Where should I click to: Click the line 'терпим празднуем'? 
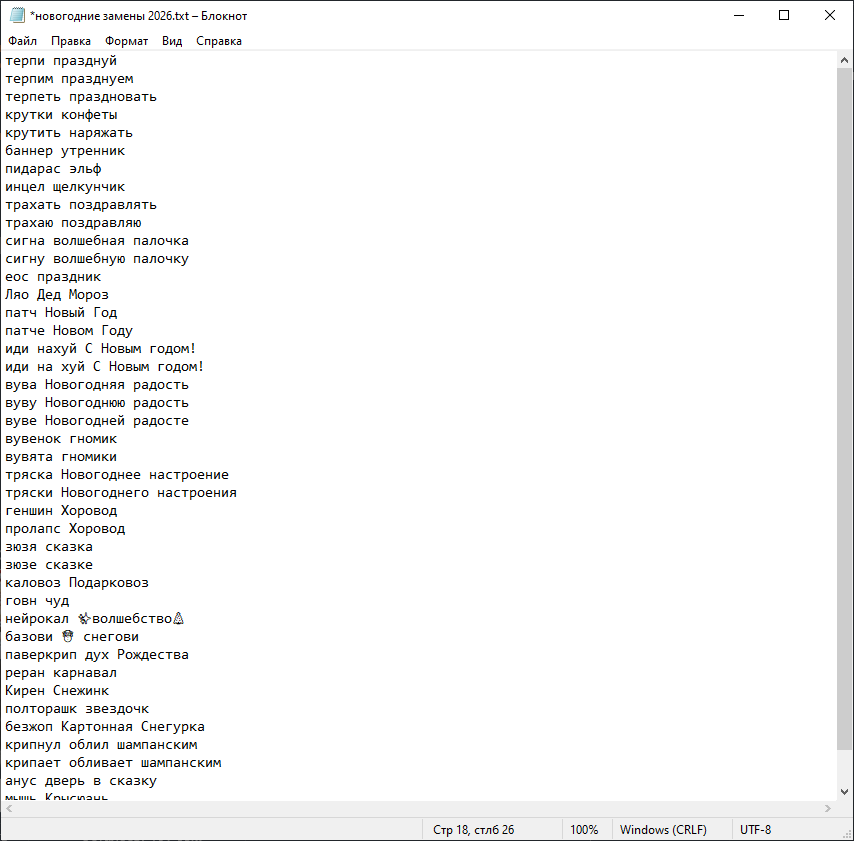pos(69,79)
